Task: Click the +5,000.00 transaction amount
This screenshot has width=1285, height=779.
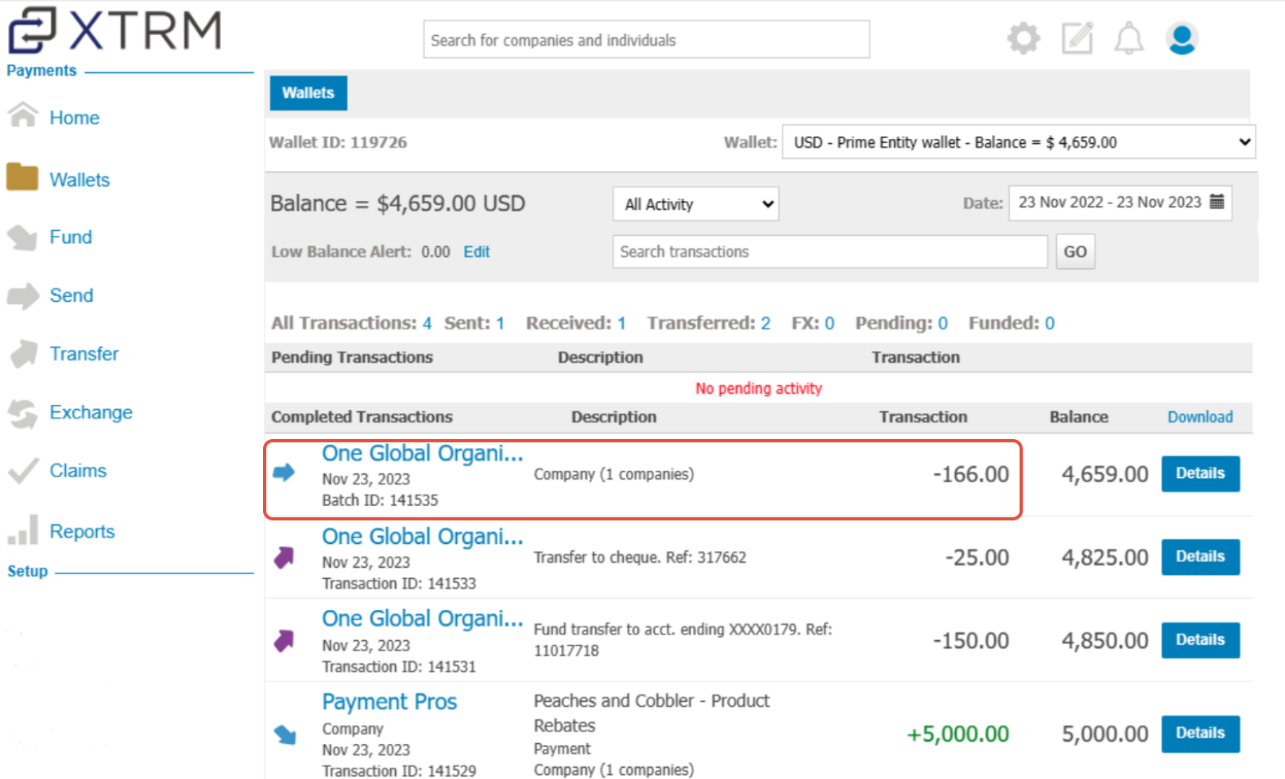Action: pyautogui.click(x=958, y=734)
